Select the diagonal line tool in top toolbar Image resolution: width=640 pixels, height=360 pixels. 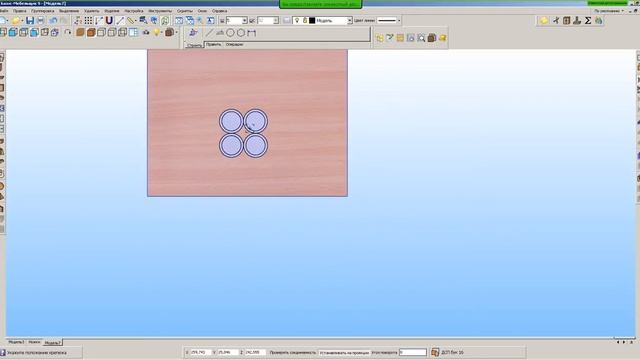pos(120,20)
